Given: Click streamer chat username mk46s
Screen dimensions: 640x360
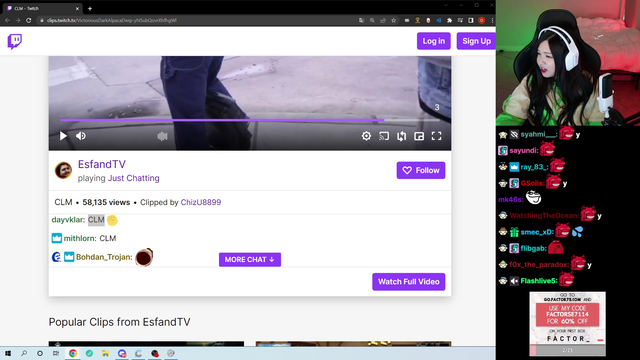Looking at the screenshot, I should (510, 200).
